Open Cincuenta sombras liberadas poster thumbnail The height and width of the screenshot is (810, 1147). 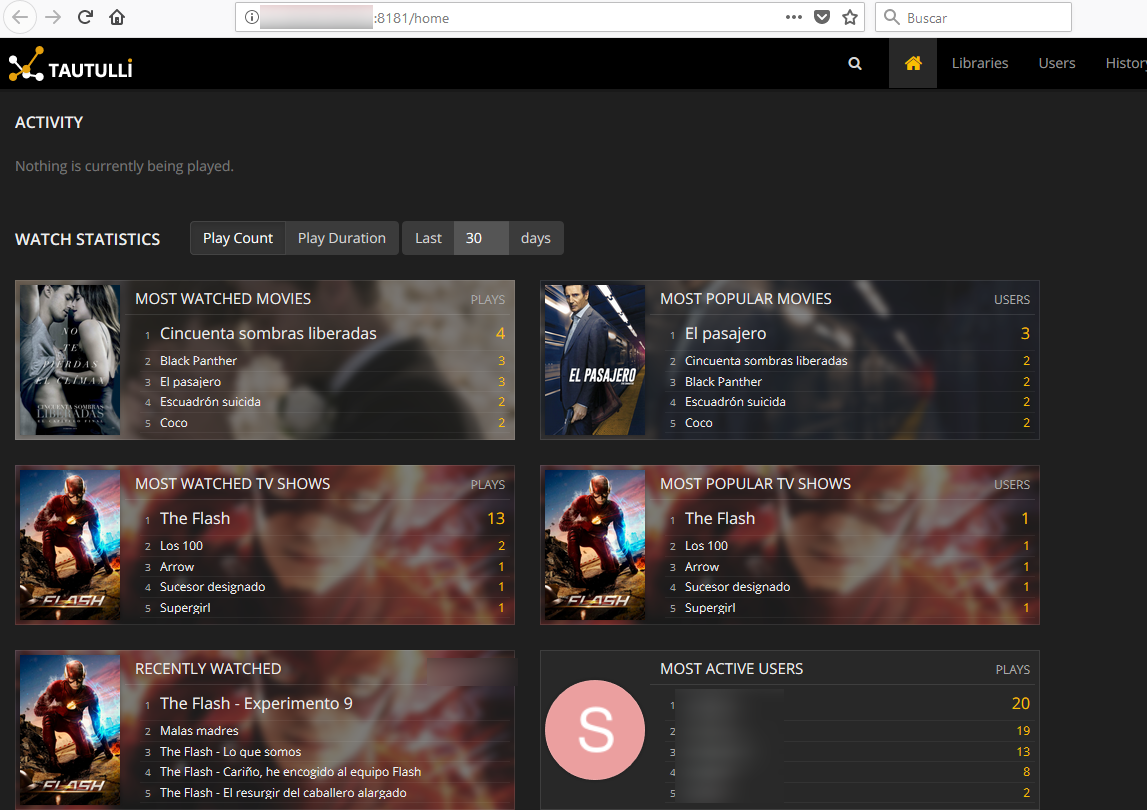70,360
